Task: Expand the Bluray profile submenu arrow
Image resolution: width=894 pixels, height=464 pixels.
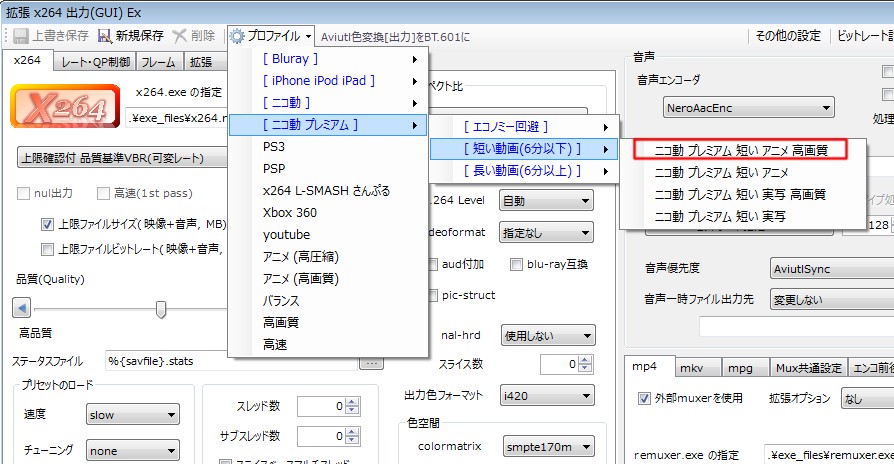Action: tap(414, 59)
